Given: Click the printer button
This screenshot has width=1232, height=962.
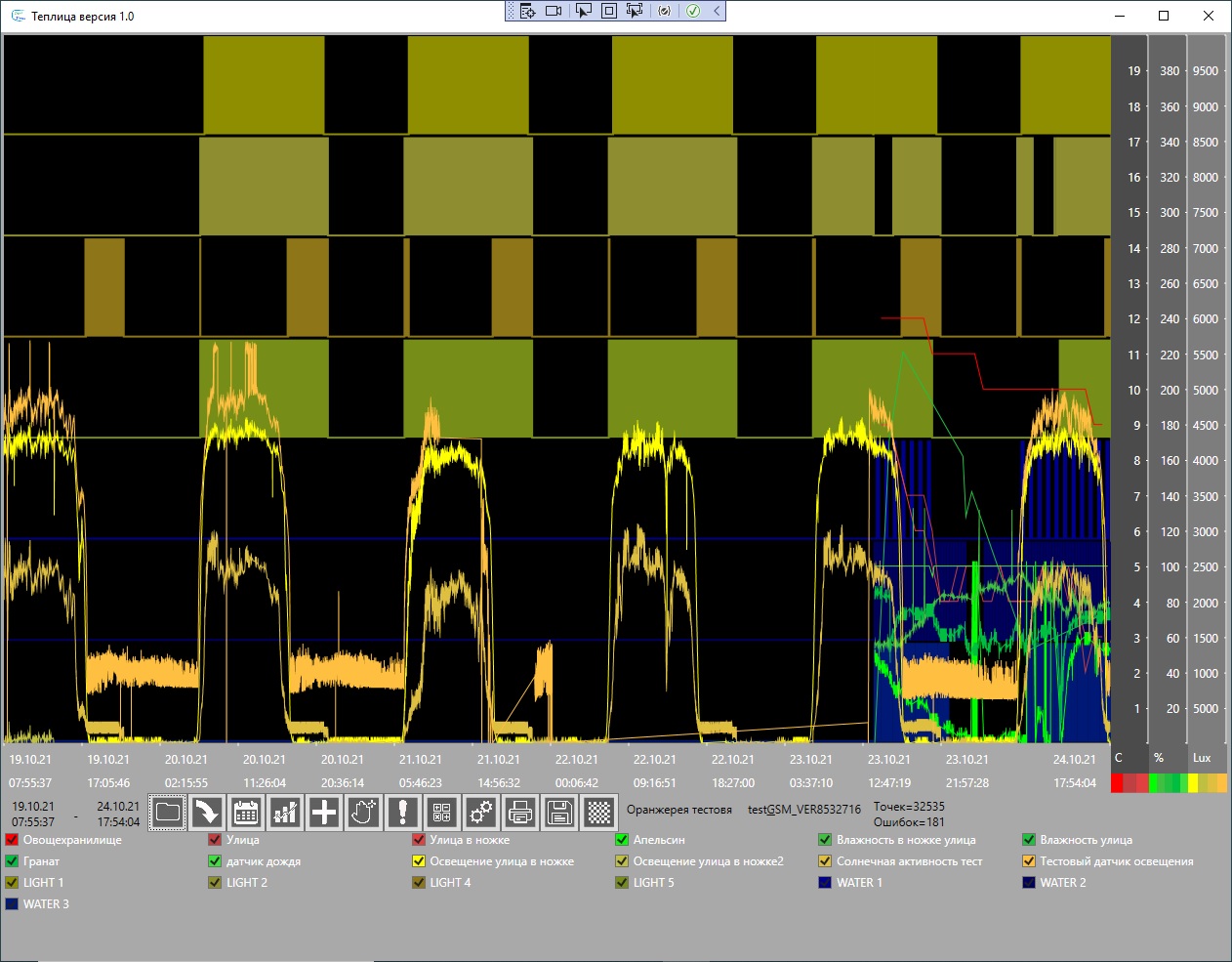Looking at the screenshot, I should (x=520, y=812).
